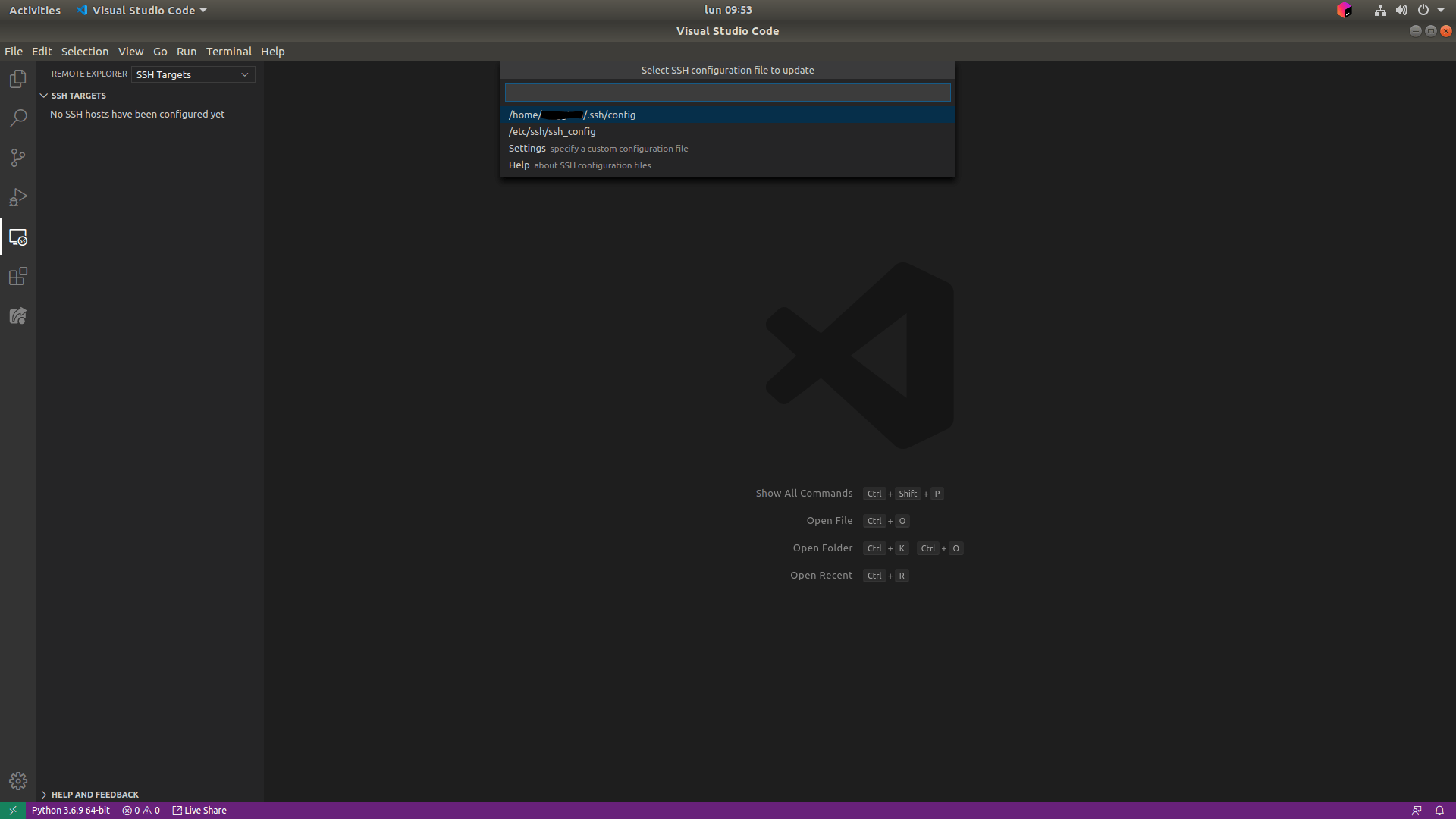Open the Edit menu
Screen dimensions: 1456x819
coord(42,52)
